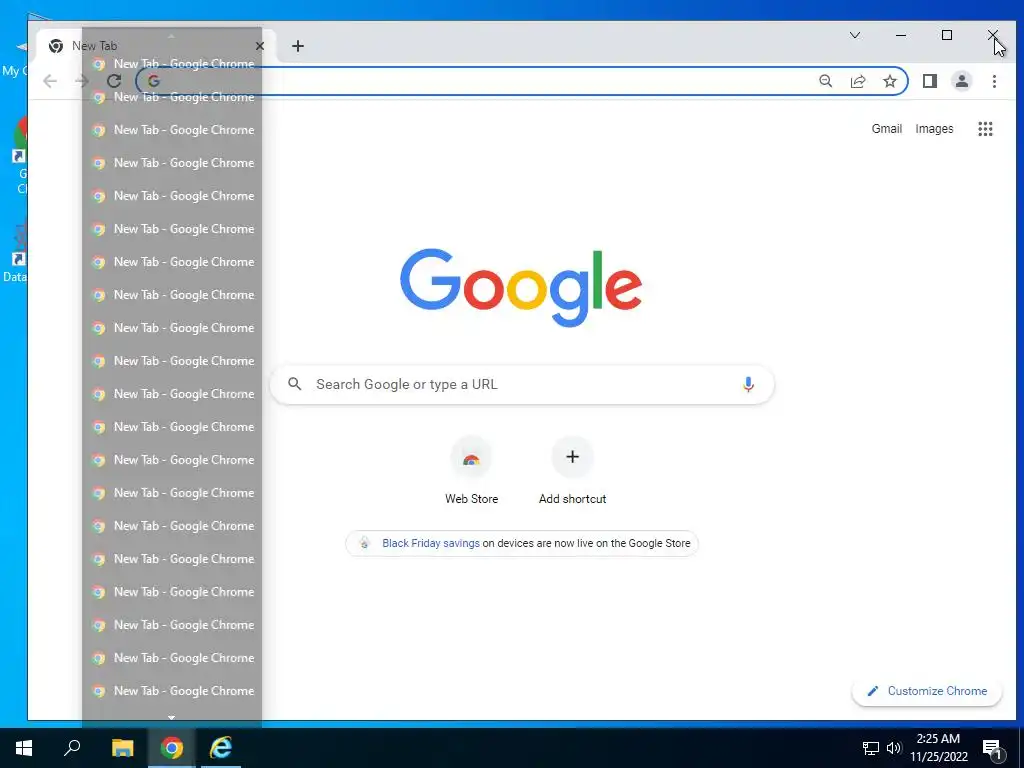Open taskbar search magnifier
The height and width of the screenshot is (768, 1024).
coord(72,748)
